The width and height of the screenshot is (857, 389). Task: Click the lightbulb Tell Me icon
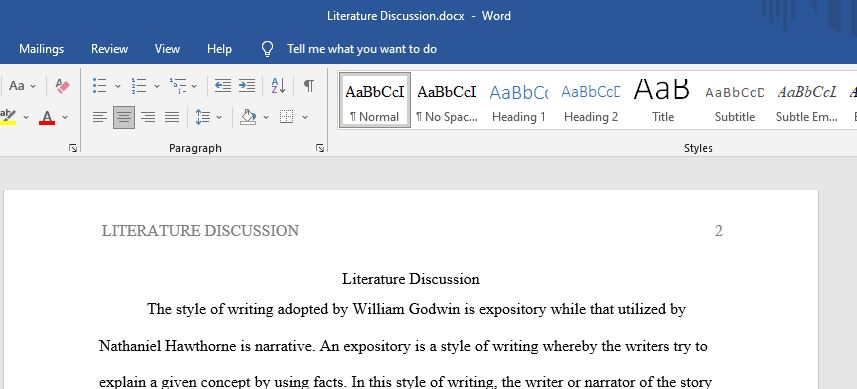click(267, 49)
